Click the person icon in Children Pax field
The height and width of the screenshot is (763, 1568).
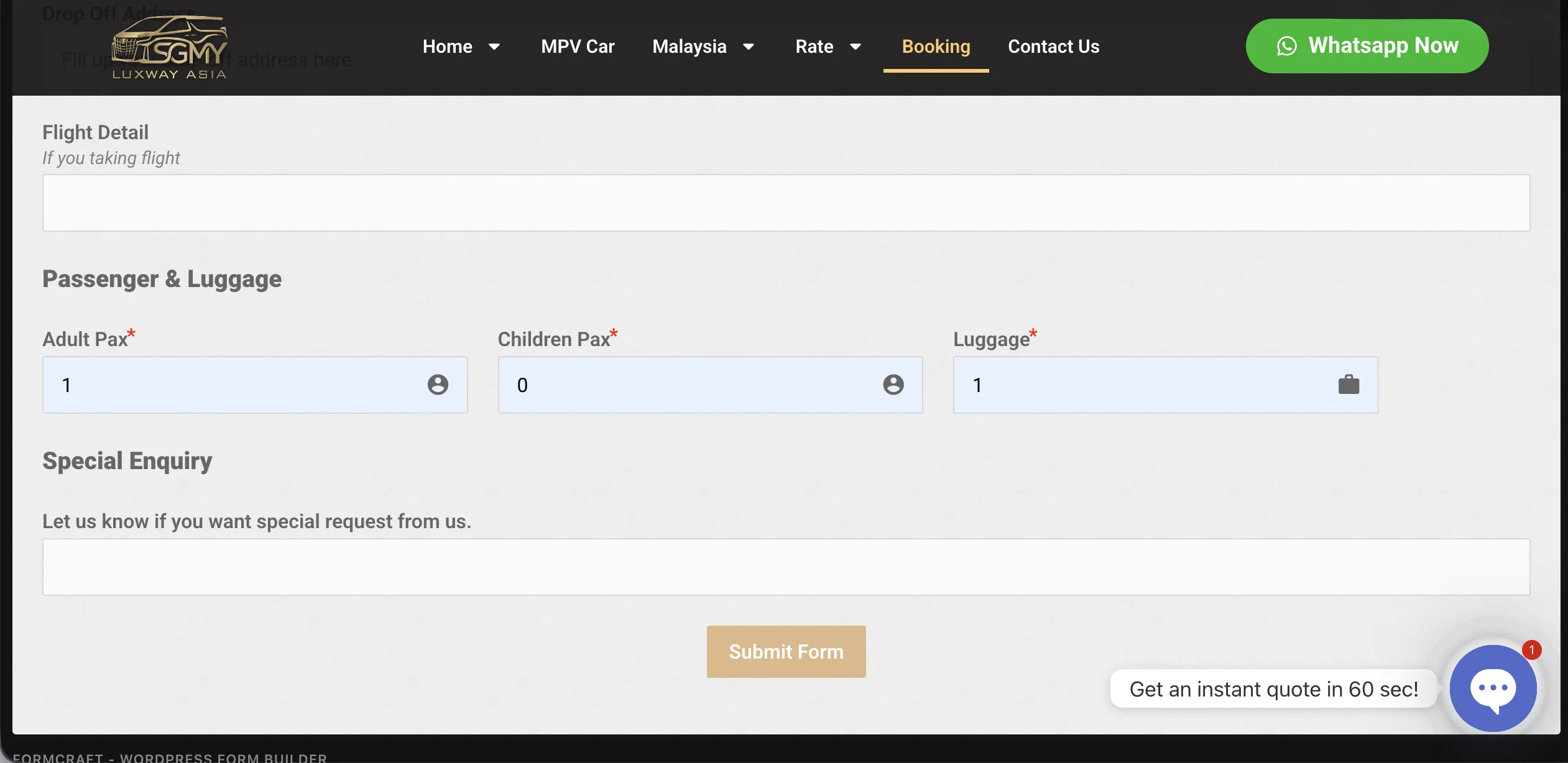click(893, 385)
